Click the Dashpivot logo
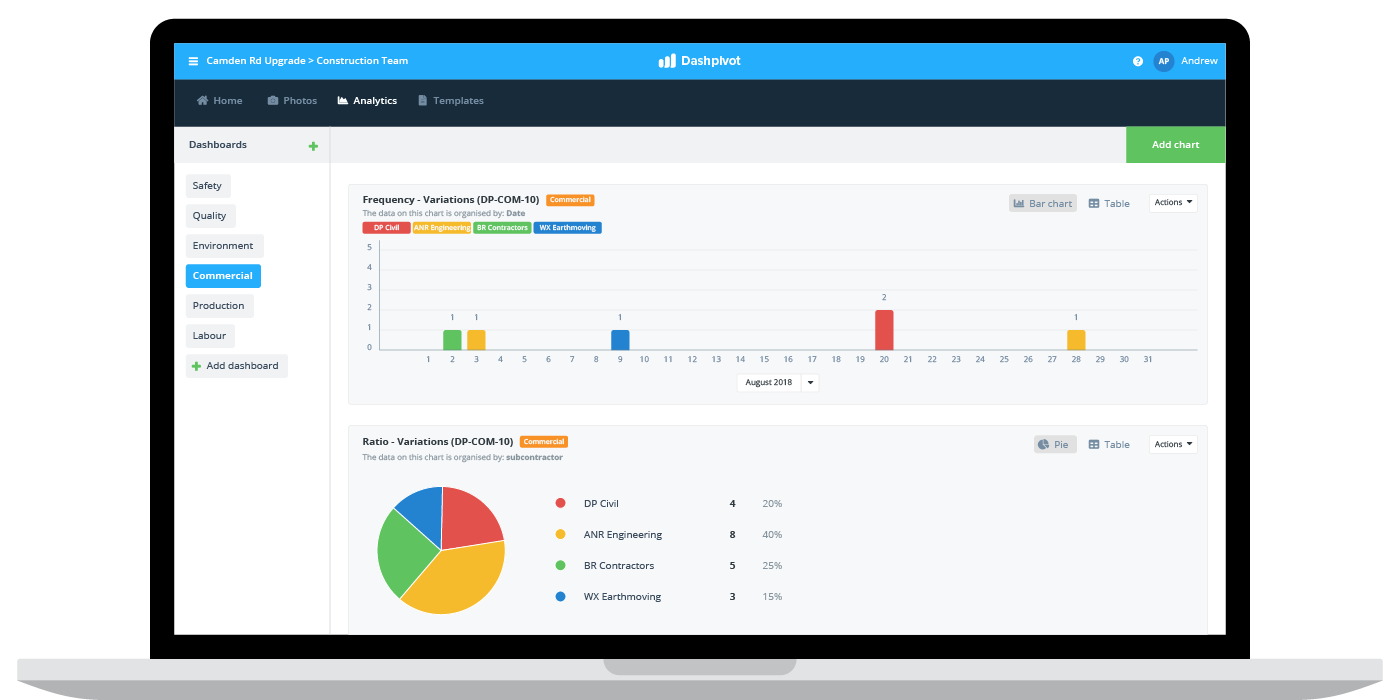This screenshot has height=700, width=1400. click(699, 61)
